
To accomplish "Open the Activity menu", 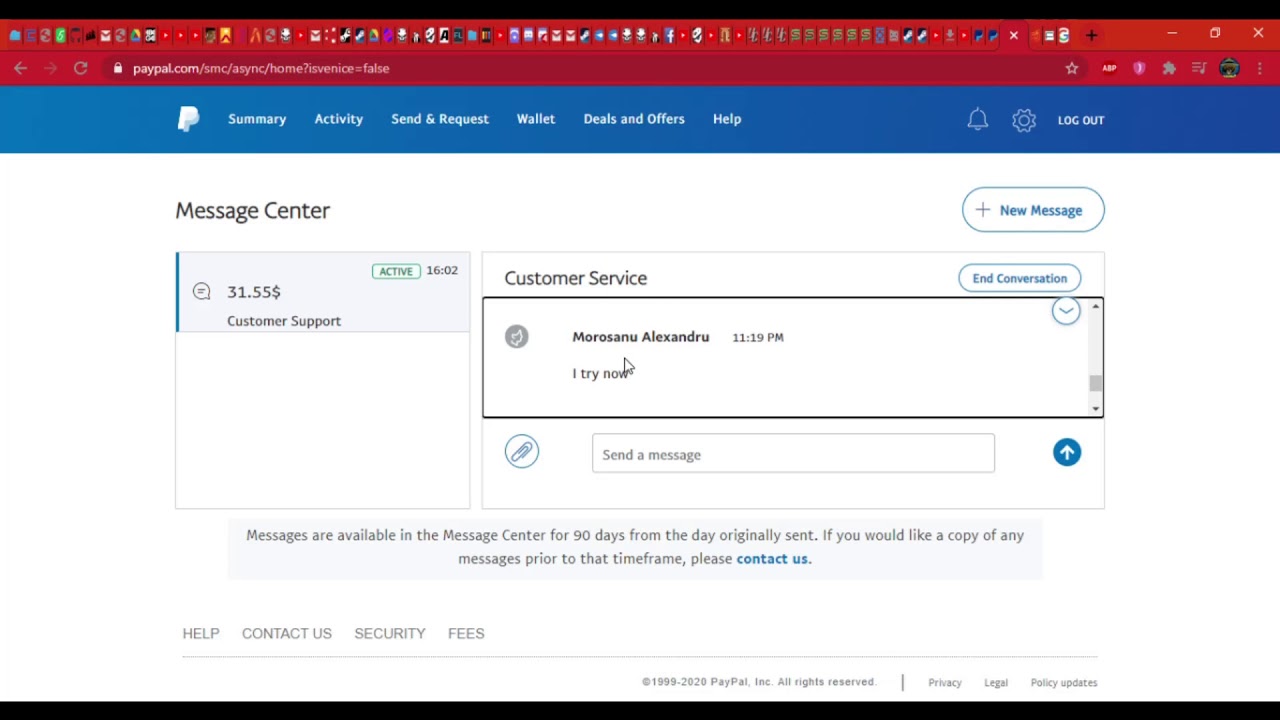I will pyautogui.click(x=339, y=119).
